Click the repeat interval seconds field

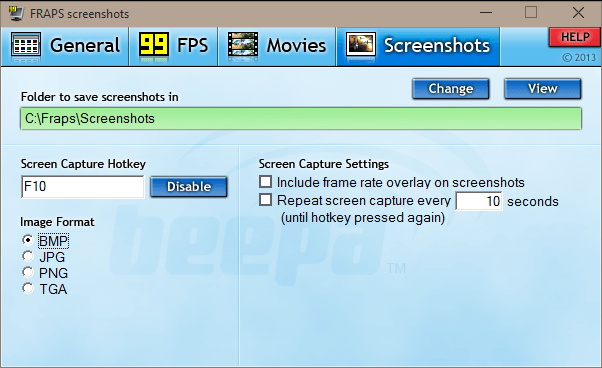point(479,201)
